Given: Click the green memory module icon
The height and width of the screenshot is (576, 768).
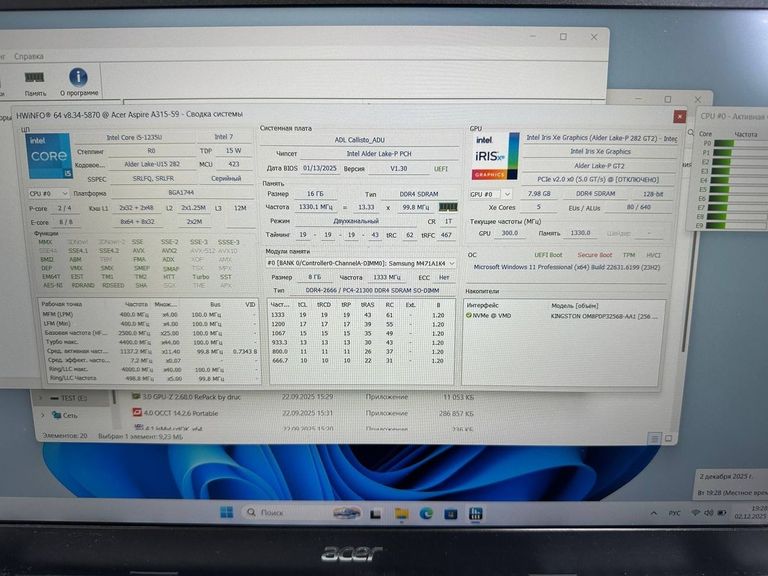Looking at the screenshot, I should pos(434,207).
